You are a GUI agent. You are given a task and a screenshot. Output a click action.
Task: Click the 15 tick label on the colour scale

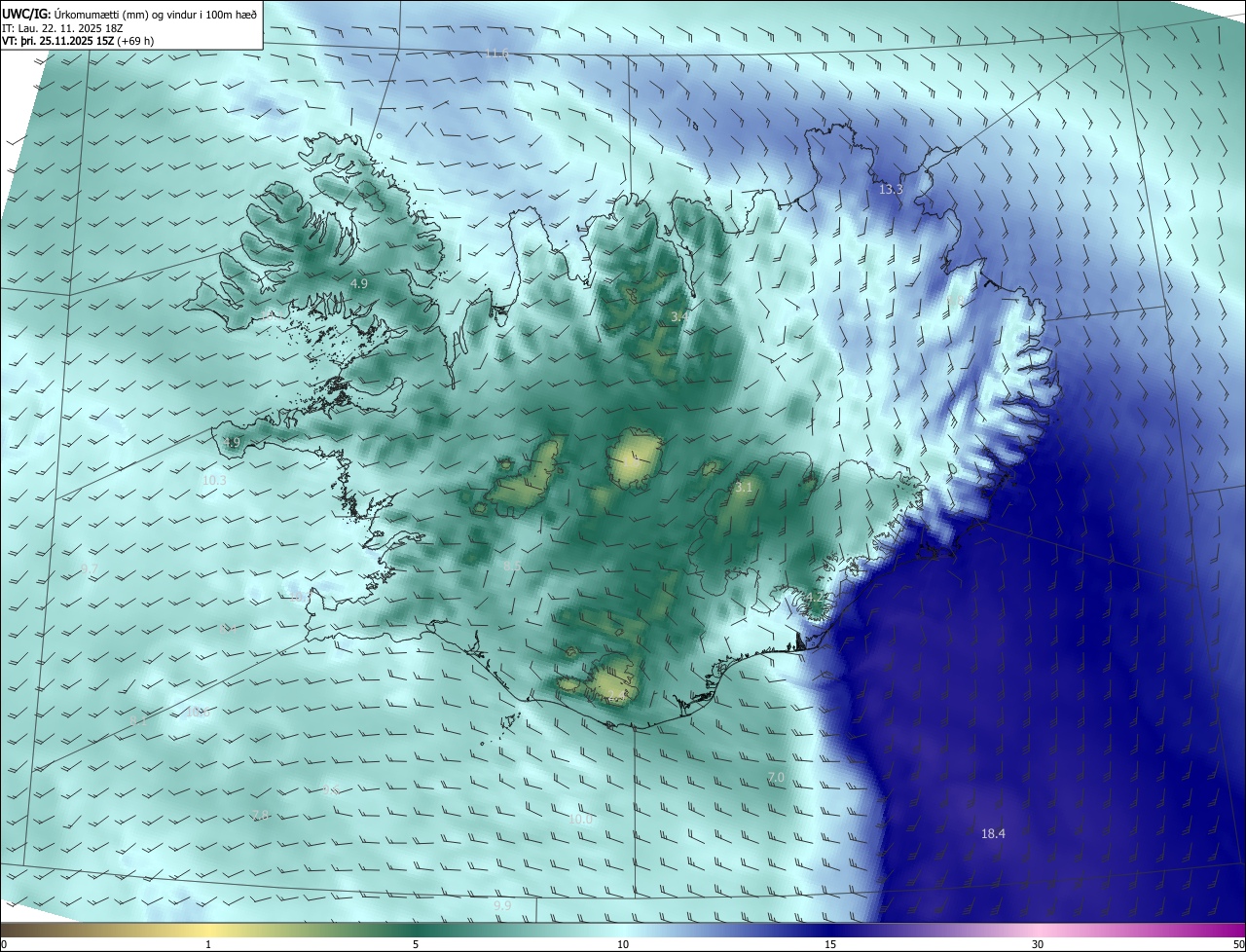[830, 944]
